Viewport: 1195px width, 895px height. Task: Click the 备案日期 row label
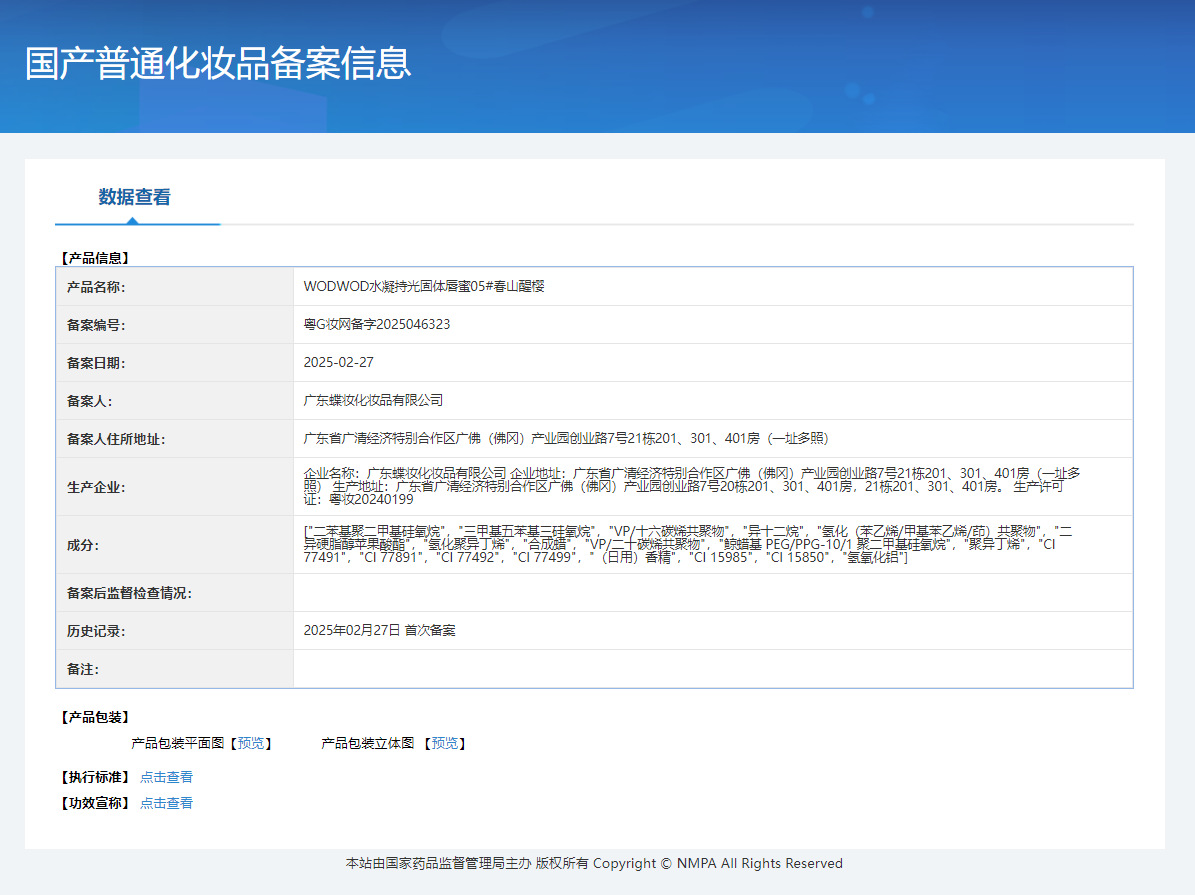point(96,364)
